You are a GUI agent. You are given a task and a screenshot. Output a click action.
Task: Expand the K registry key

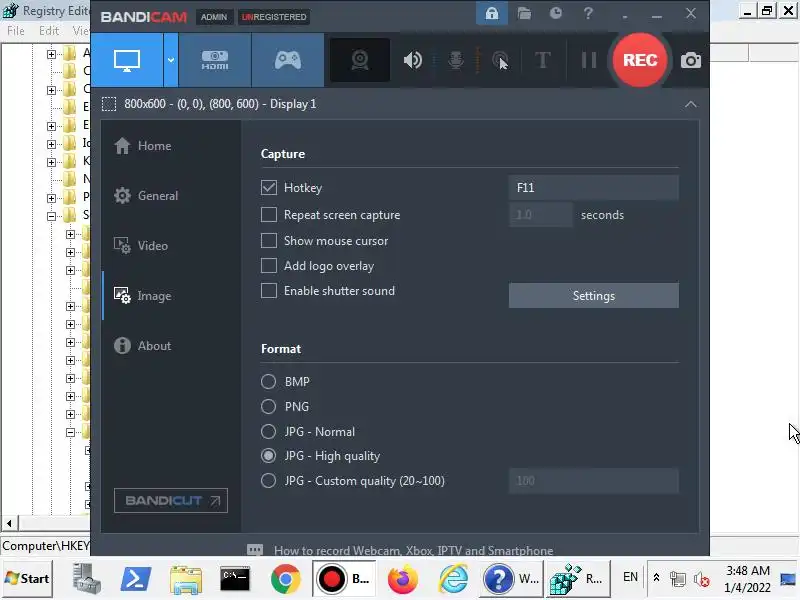point(51,162)
